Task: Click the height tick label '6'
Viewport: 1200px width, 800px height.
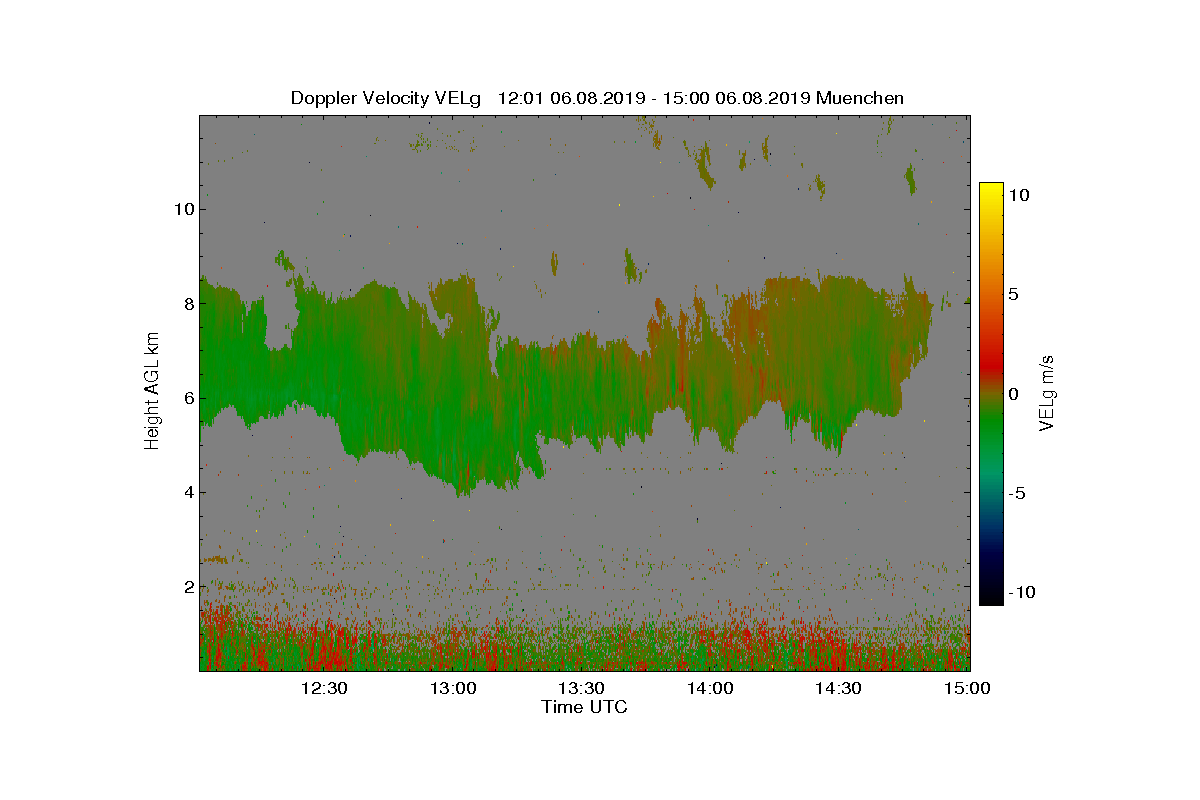Action: tap(187, 398)
